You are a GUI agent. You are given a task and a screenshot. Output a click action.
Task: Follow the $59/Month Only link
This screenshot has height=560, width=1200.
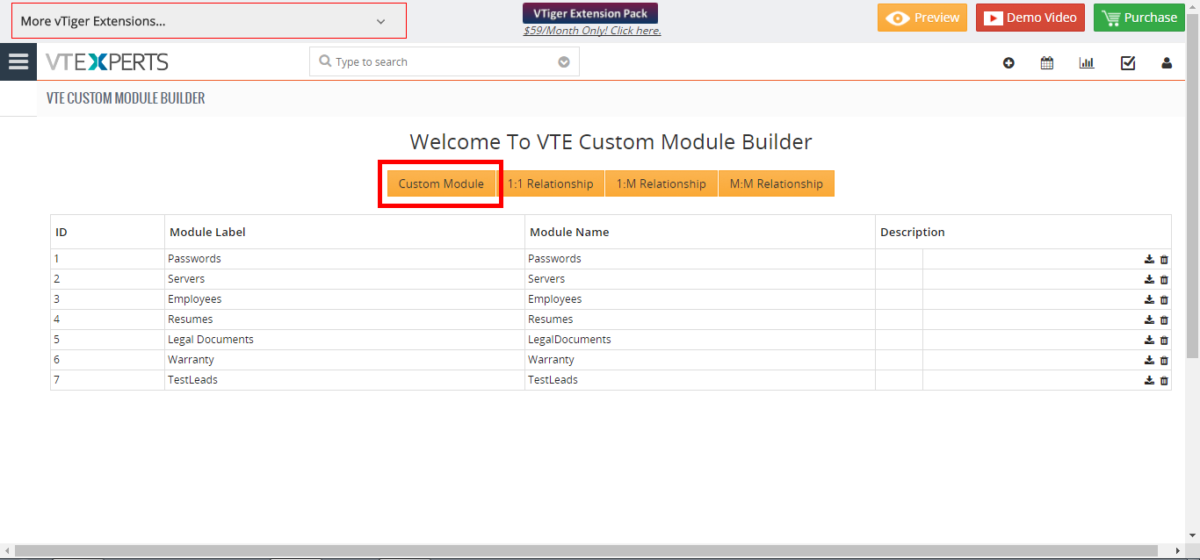point(592,31)
